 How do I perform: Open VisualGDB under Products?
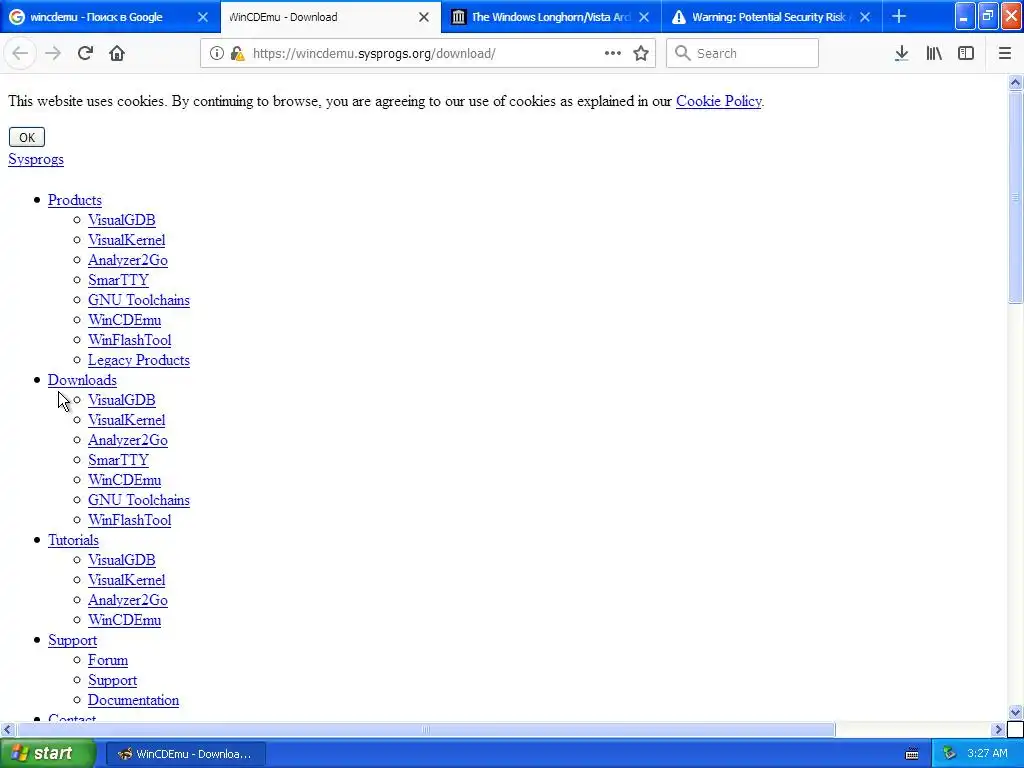[121, 220]
